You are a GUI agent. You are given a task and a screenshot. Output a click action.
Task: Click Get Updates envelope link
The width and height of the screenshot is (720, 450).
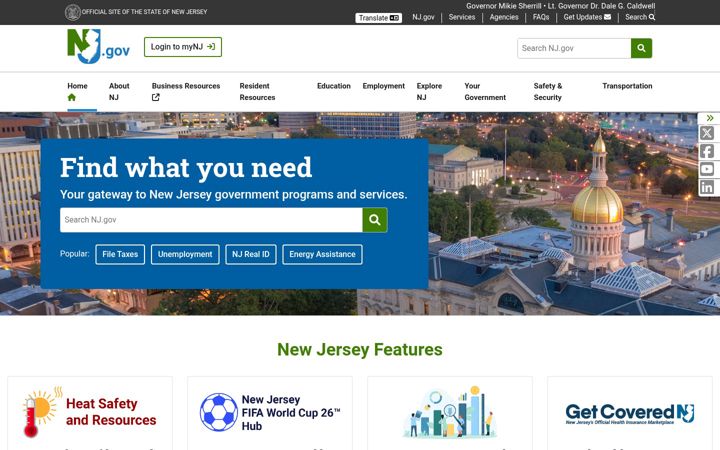tap(587, 17)
